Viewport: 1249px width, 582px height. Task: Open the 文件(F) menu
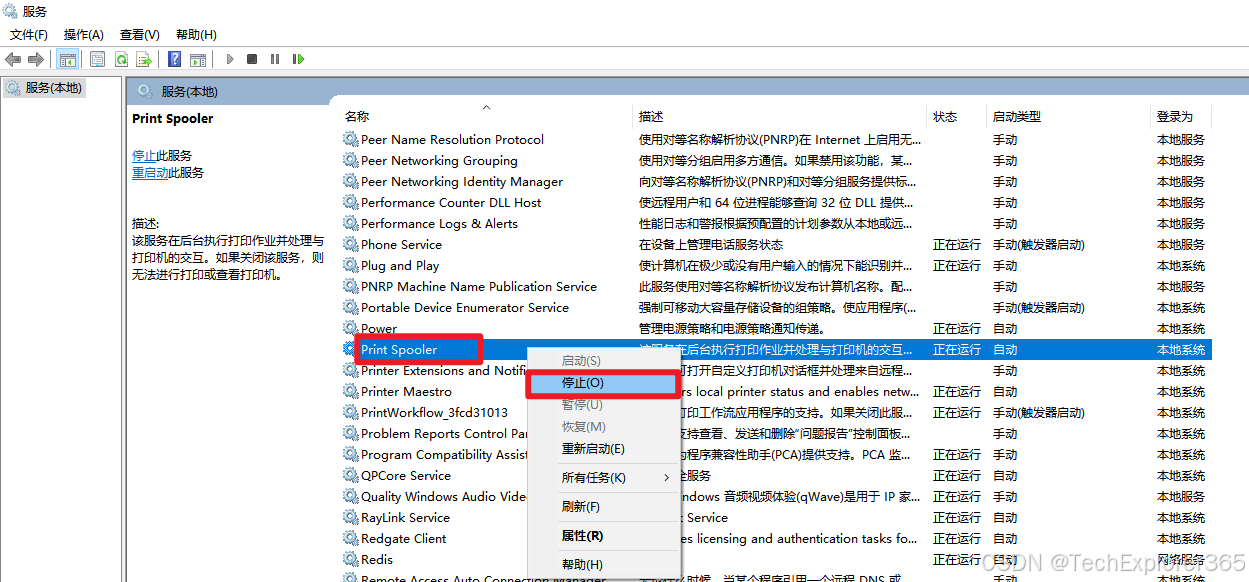click(29, 35)
